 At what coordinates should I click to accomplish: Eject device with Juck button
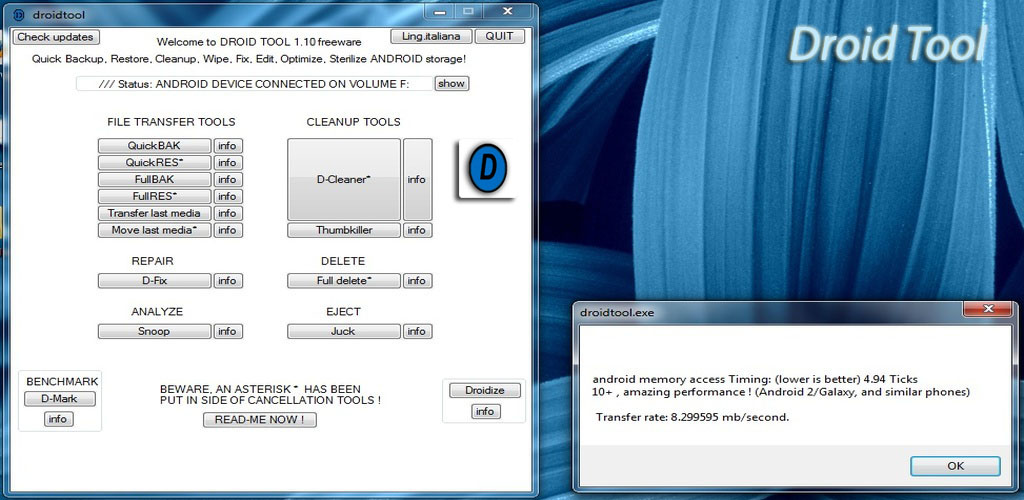tap(344, 332)
